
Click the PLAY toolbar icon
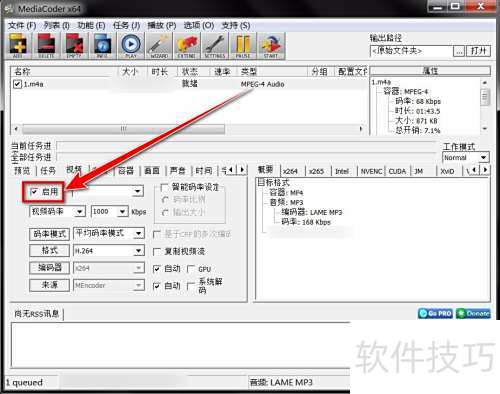131,46
